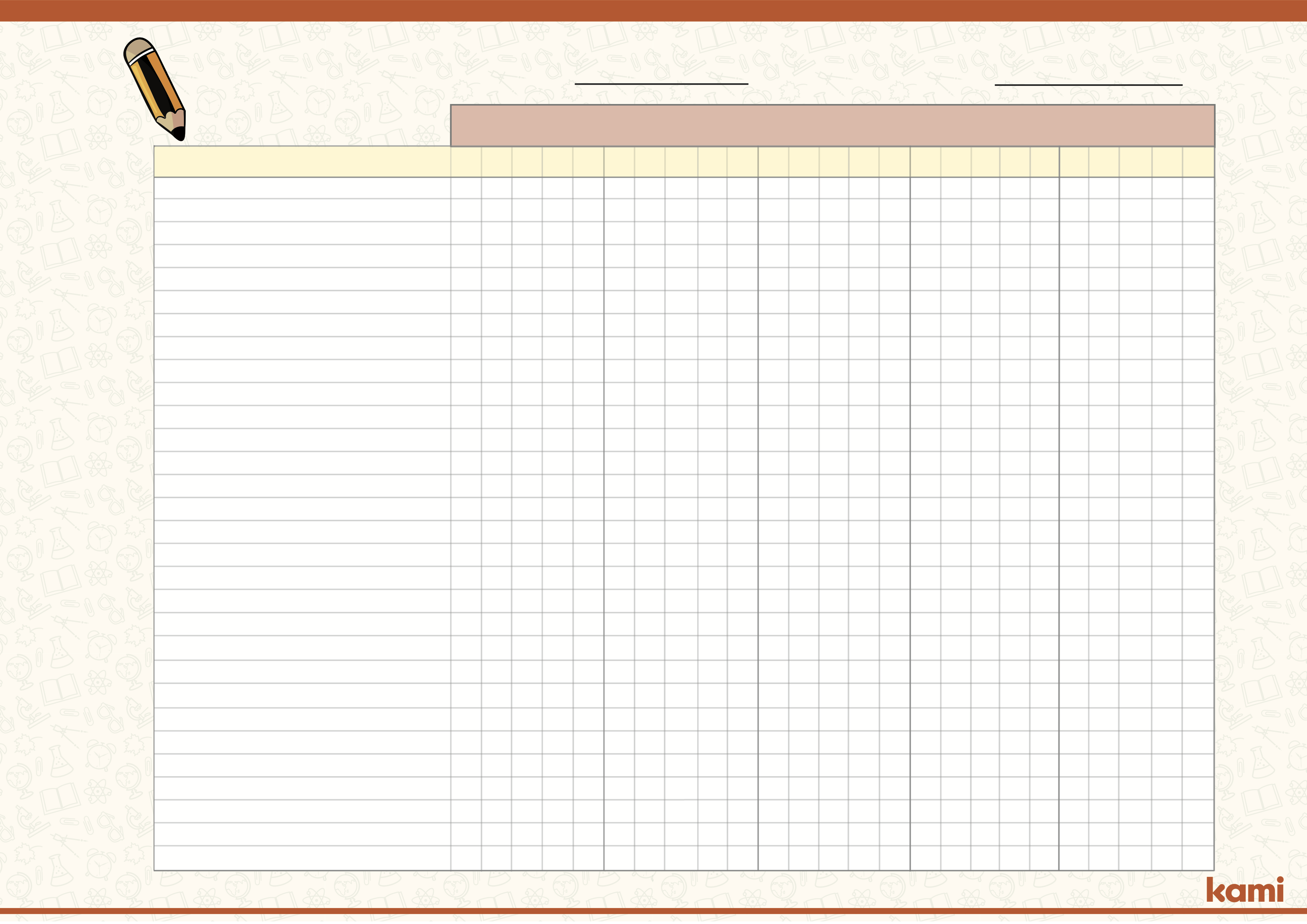
Task: Click the orange bar at page top
Action: point(653,10)
